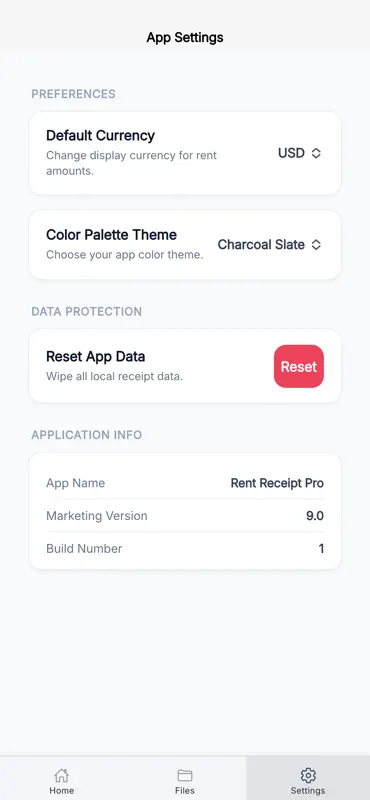Screen dimensions: 370x800
Task: Click the version number 9.0
Action: [x=315, y=515]
